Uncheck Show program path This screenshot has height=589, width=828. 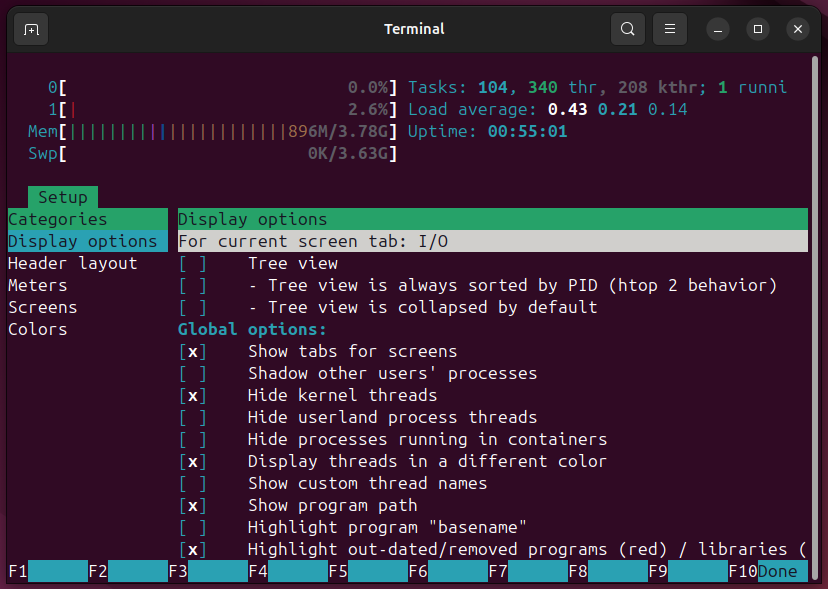[x=193, y=506]
